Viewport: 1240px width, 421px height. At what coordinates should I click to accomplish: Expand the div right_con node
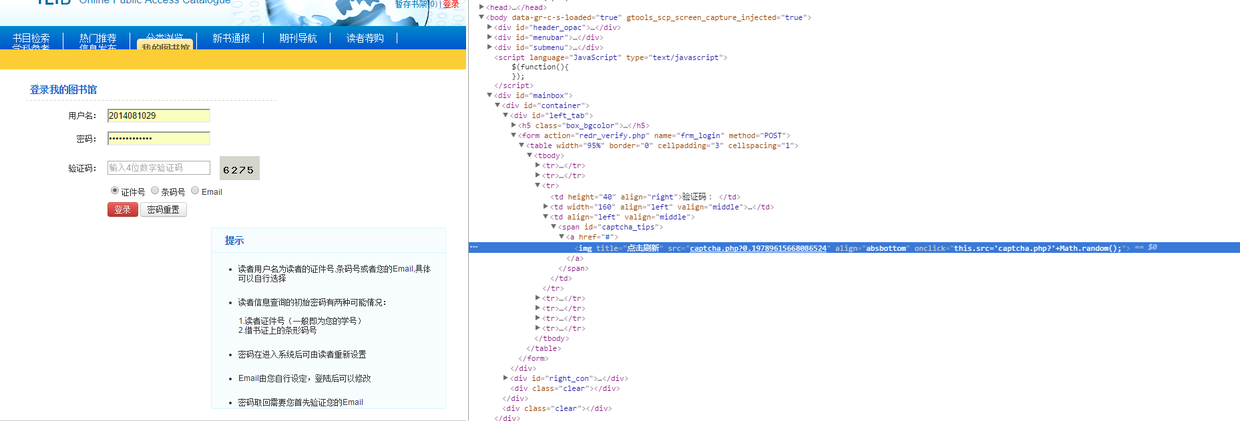pyautogui.click(x=506, y=378)
